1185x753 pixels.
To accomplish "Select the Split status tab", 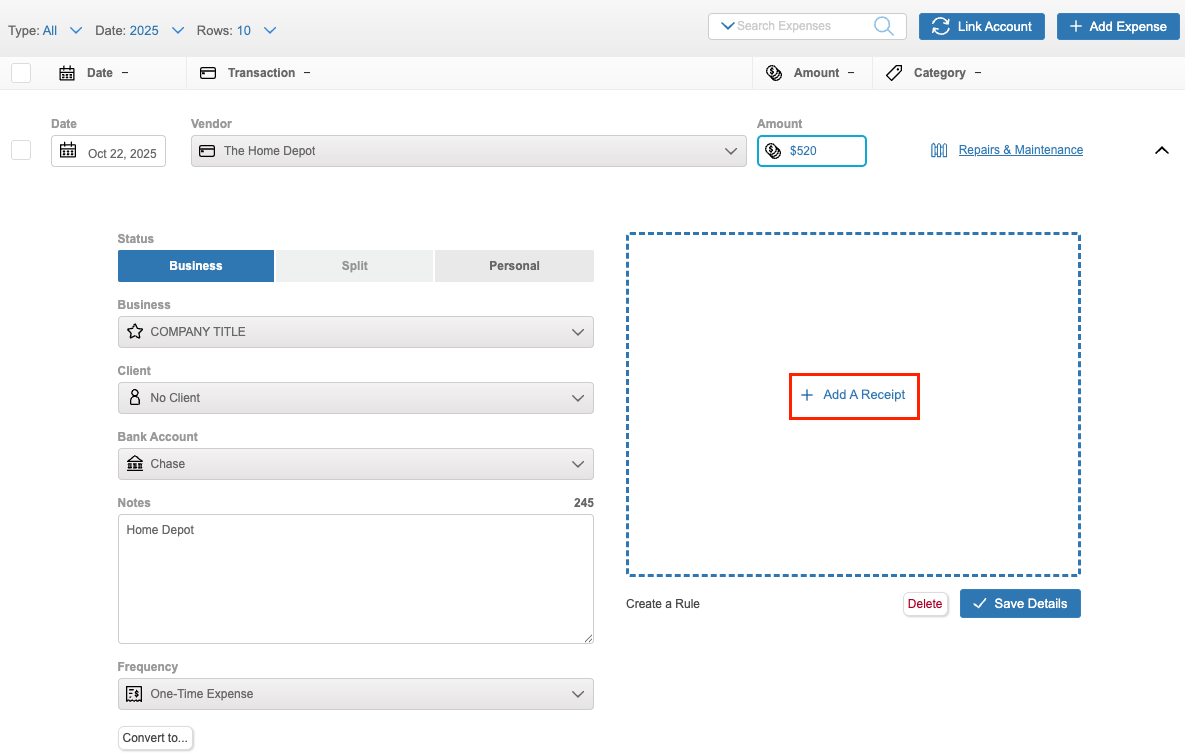I will (354, 266).
